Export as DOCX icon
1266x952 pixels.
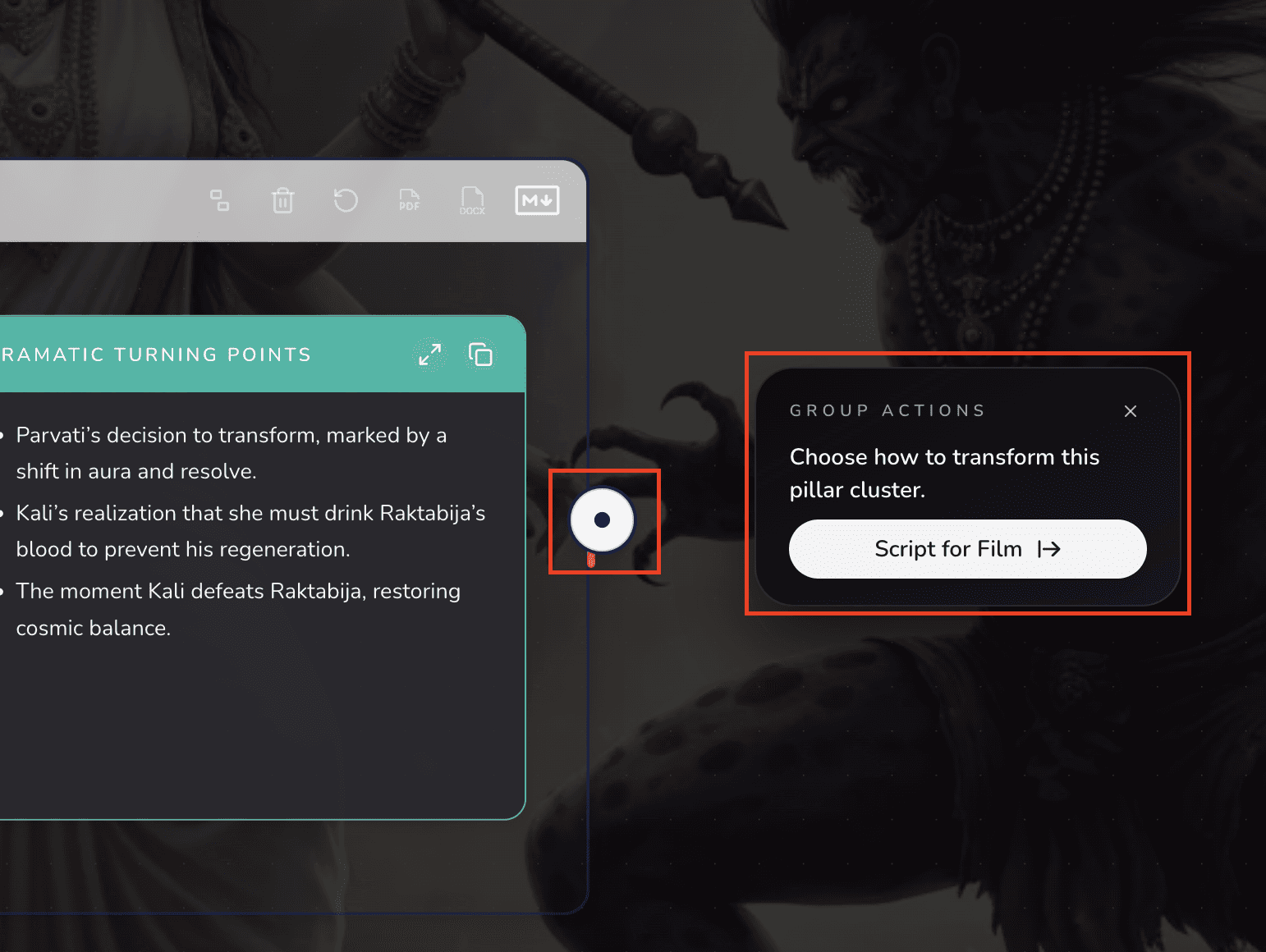tap(472, 200)
